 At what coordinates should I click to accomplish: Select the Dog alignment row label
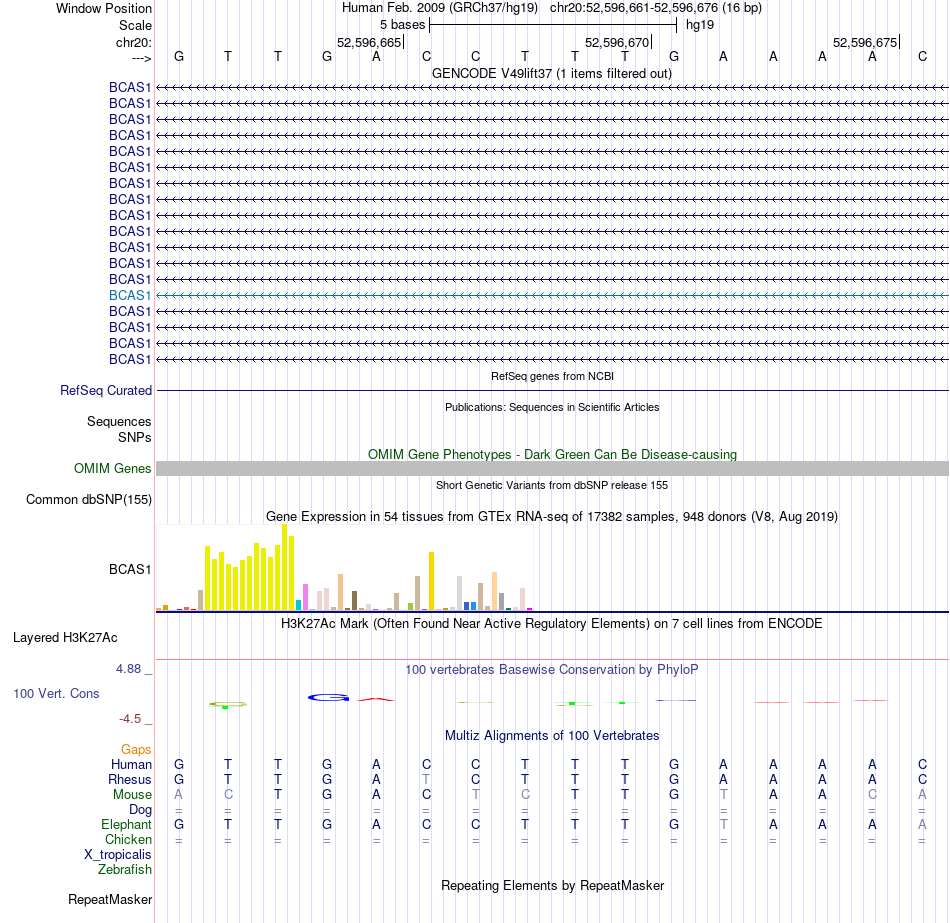[140, 810]
